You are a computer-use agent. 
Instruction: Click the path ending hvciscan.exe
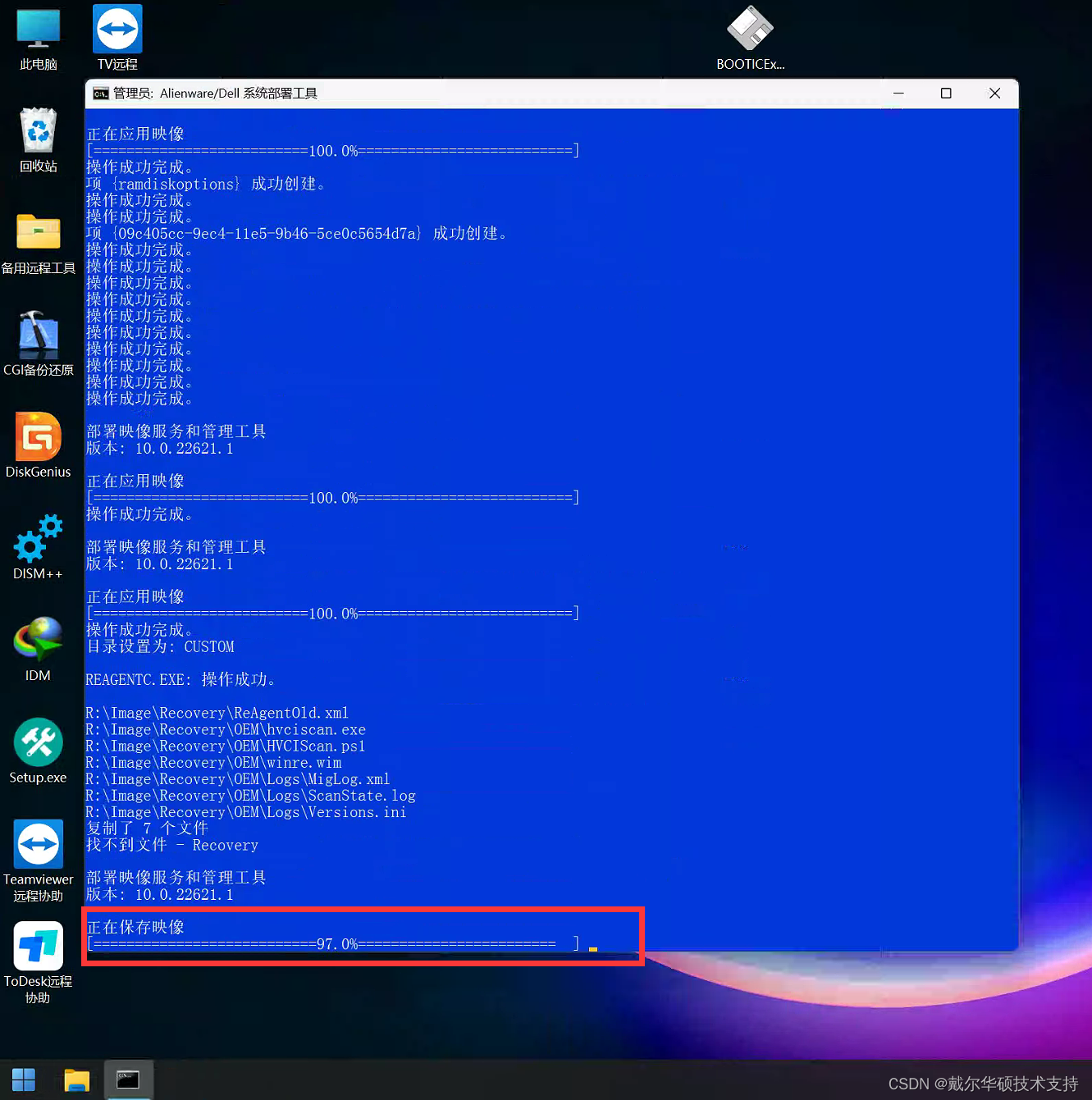pyautogui.click(x=226, y=729)
